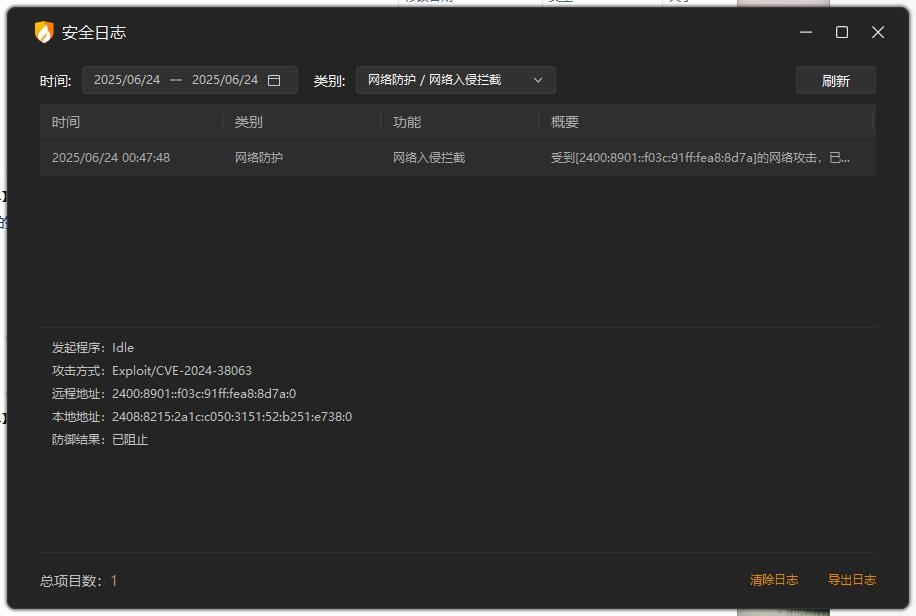Sort by the 时间 column header
Screen dimensions: 916x616
point(66,122)
